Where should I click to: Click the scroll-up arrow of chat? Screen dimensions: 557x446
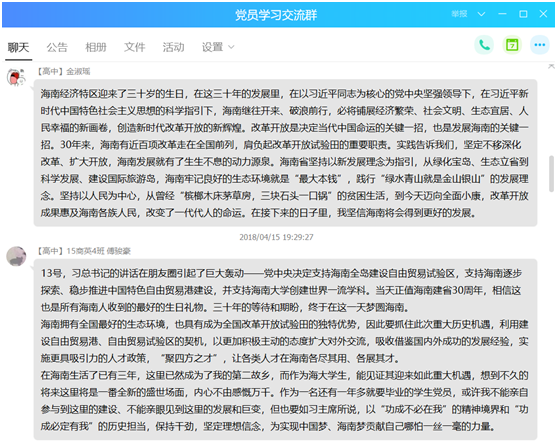click(x=551, y=66)
